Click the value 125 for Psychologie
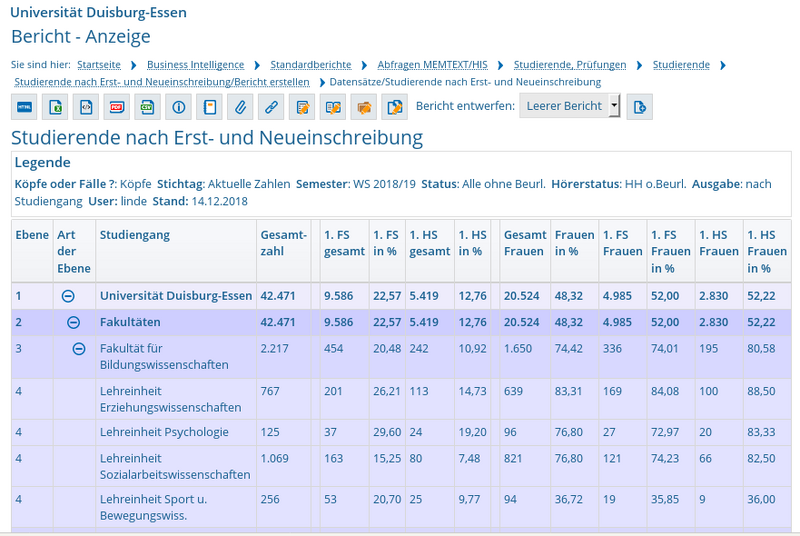Viewport: 800px width, 536px height. [270, 432]
